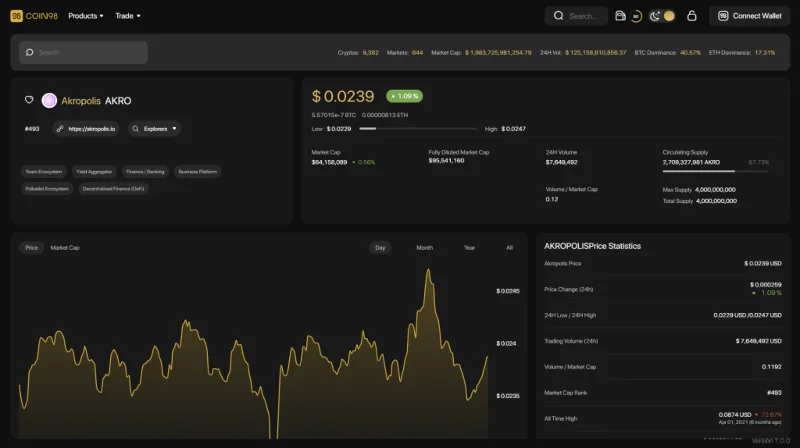This screenshot has width=800, height=448.
Task: Click the magnifier icon in the header search
Action: 559,16
